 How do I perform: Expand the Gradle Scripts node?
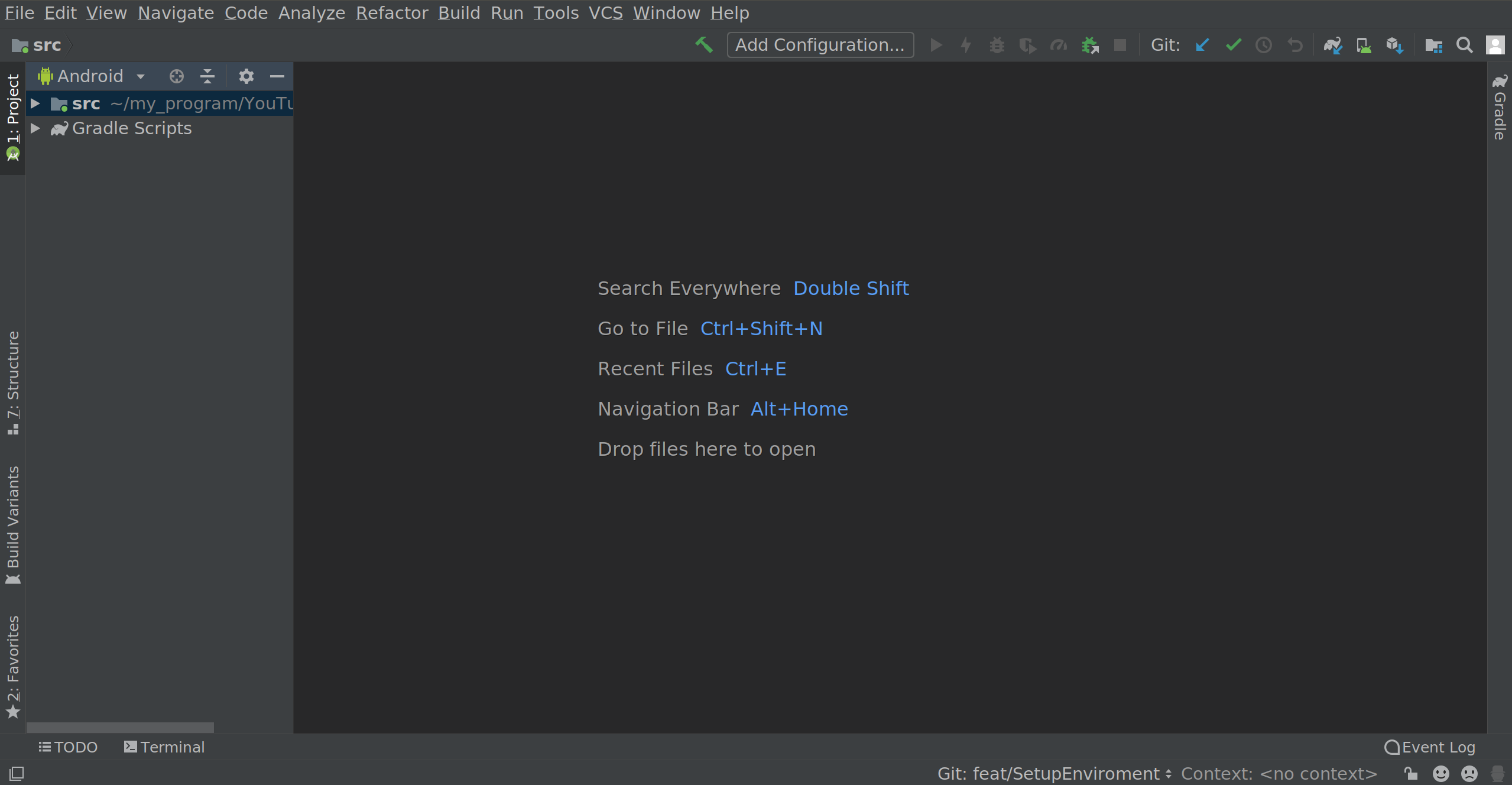35,128
